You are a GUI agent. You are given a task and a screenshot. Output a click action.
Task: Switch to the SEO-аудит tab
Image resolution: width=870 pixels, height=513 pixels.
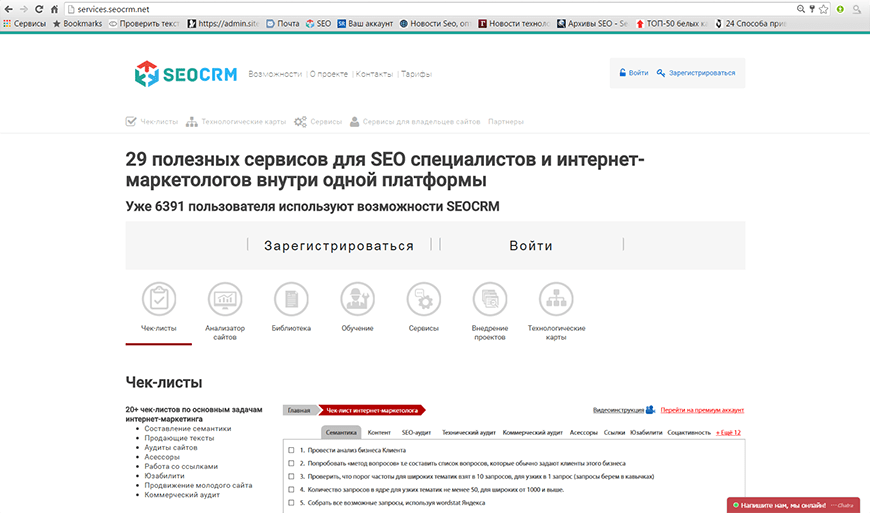point(416,433)
